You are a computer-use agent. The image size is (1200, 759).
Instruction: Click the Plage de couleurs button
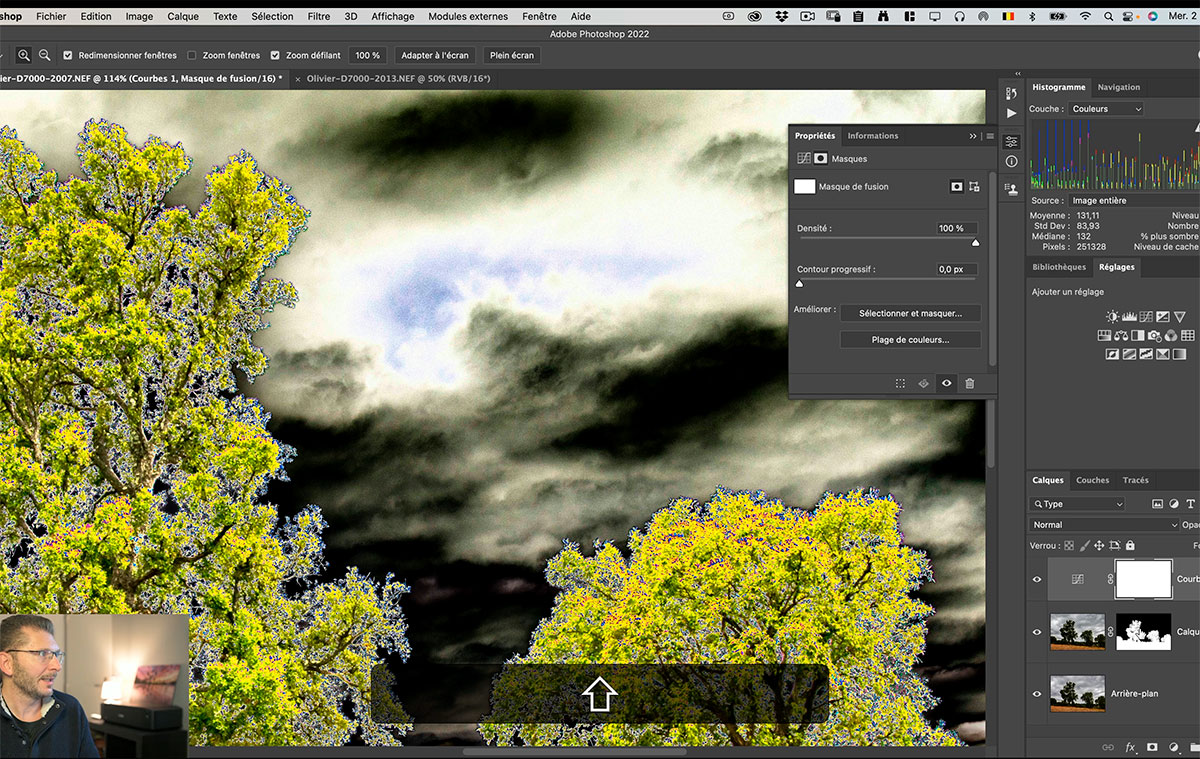coord(910,340)
